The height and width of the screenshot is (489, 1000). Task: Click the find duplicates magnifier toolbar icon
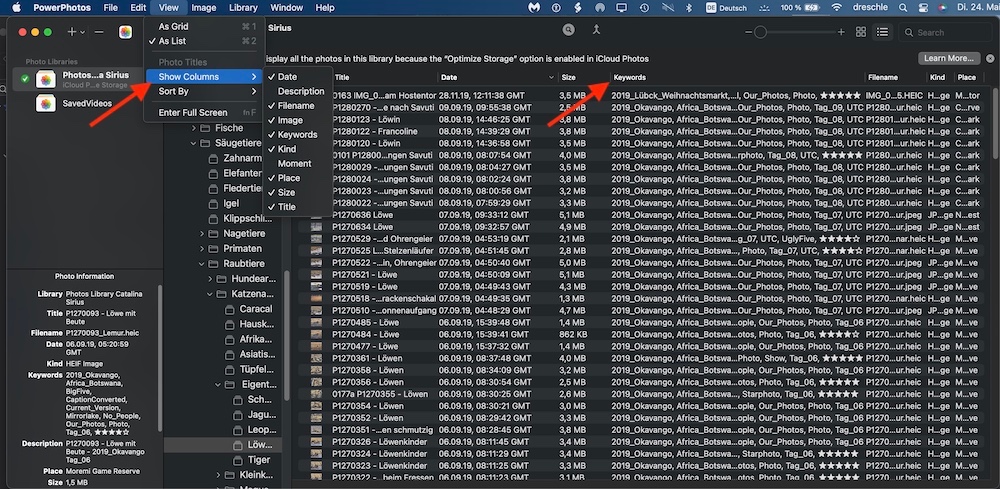[x=568, y=30]
